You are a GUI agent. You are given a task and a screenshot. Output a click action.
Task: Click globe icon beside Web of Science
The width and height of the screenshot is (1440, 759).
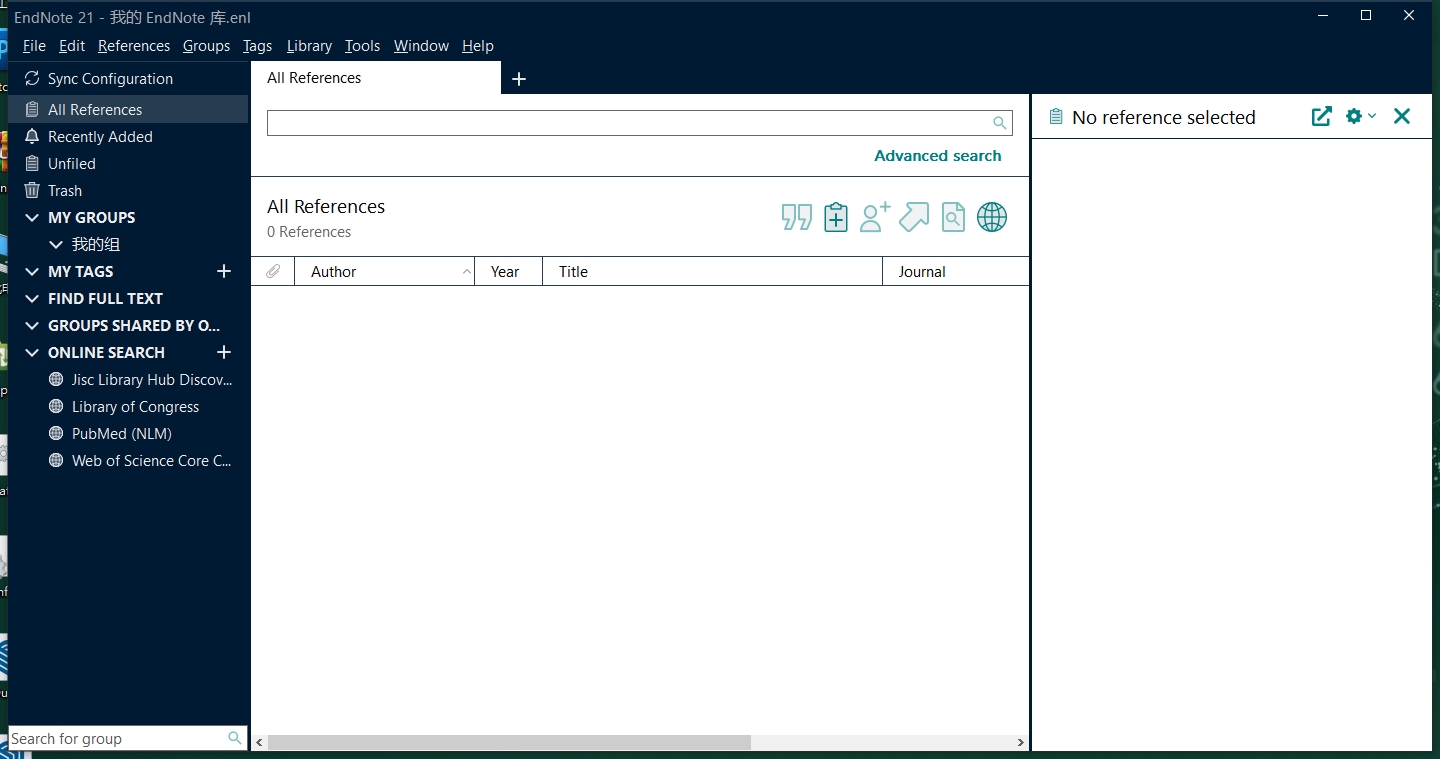pos(56,461)
